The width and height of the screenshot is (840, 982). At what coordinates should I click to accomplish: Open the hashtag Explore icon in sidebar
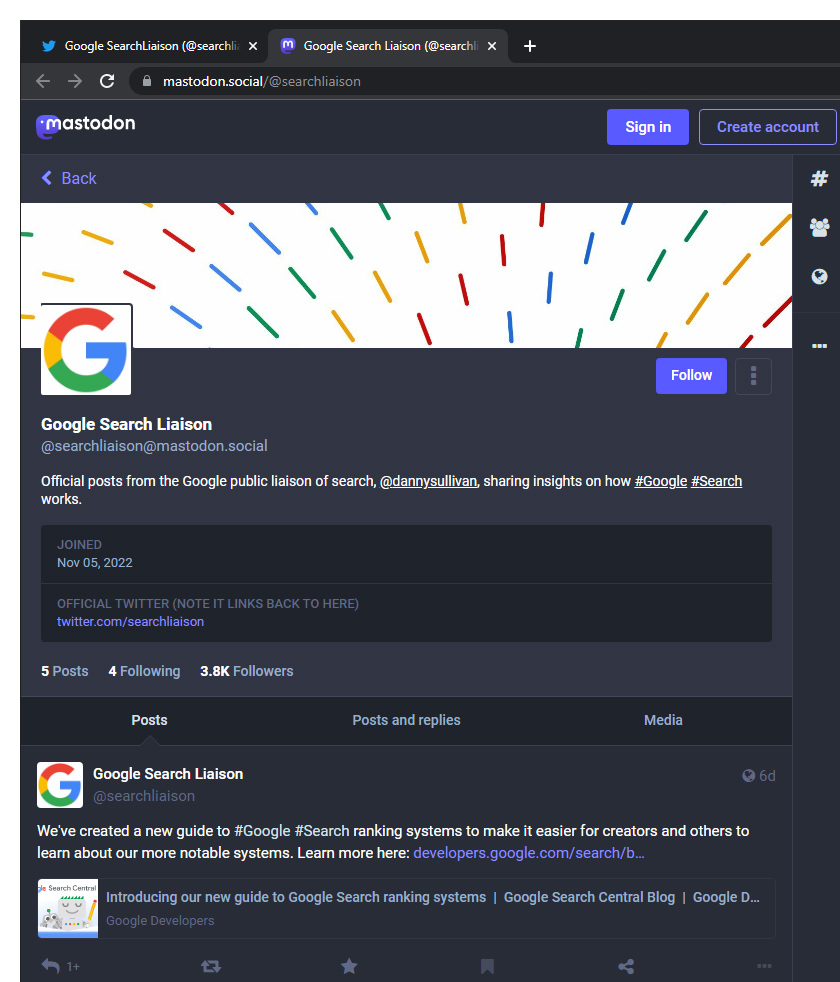pos(819,178)
